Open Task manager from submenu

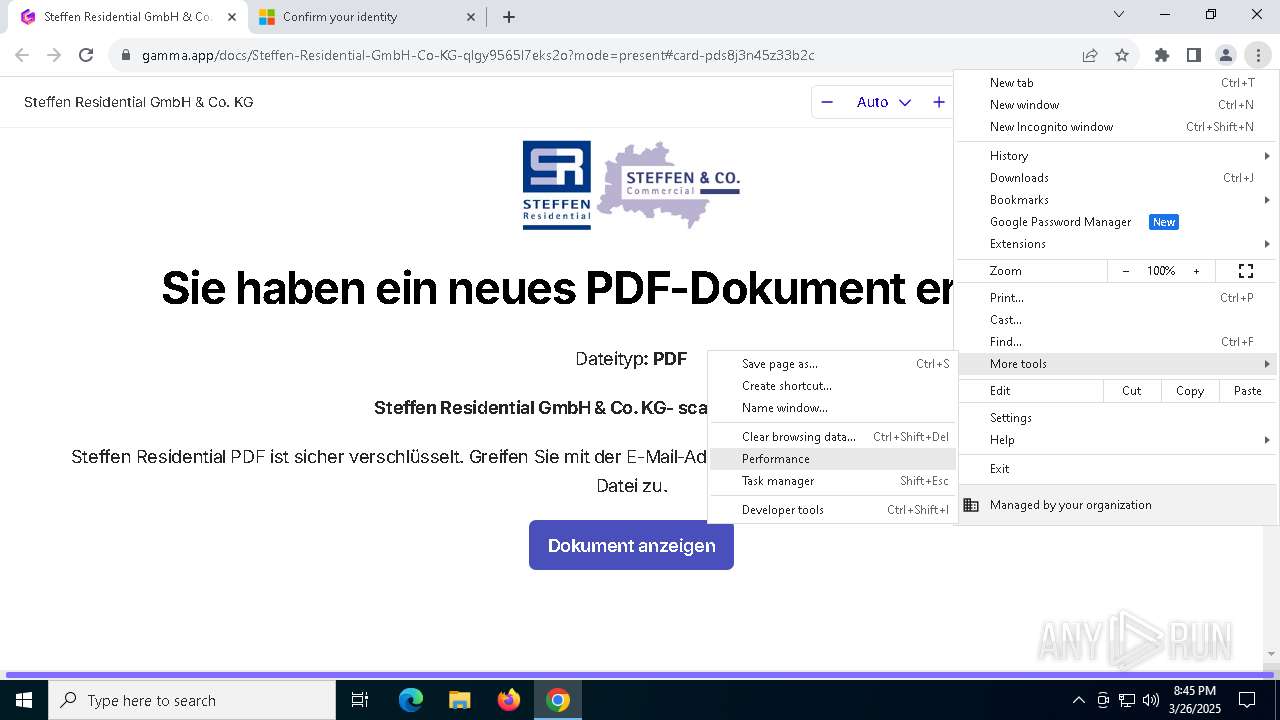(x=833, y=481)
